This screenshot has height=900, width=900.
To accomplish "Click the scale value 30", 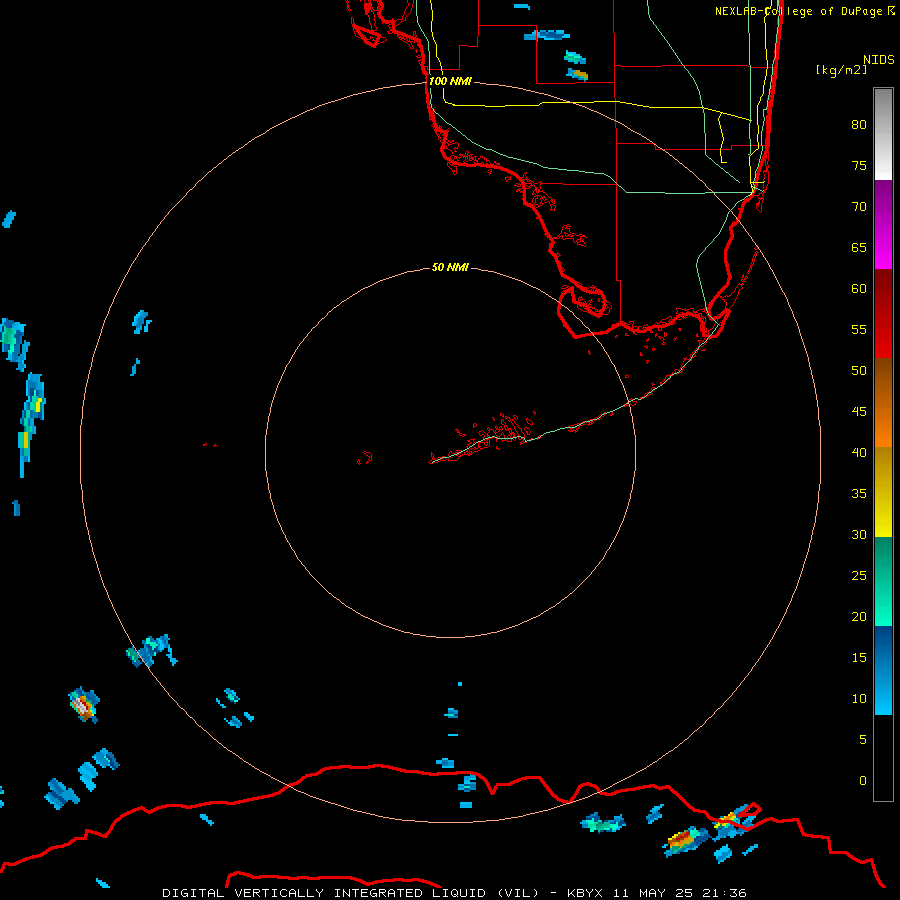I will [859, 534].
